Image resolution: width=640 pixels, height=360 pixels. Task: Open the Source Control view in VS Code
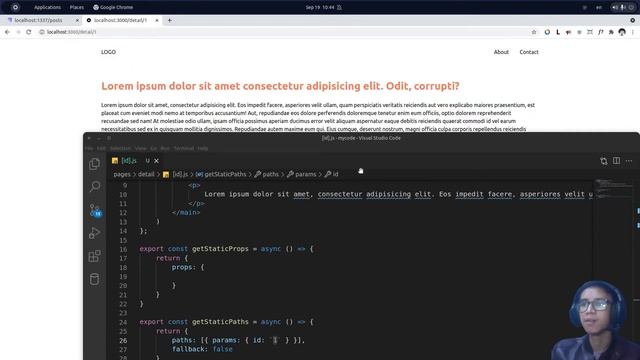(95, 210)
